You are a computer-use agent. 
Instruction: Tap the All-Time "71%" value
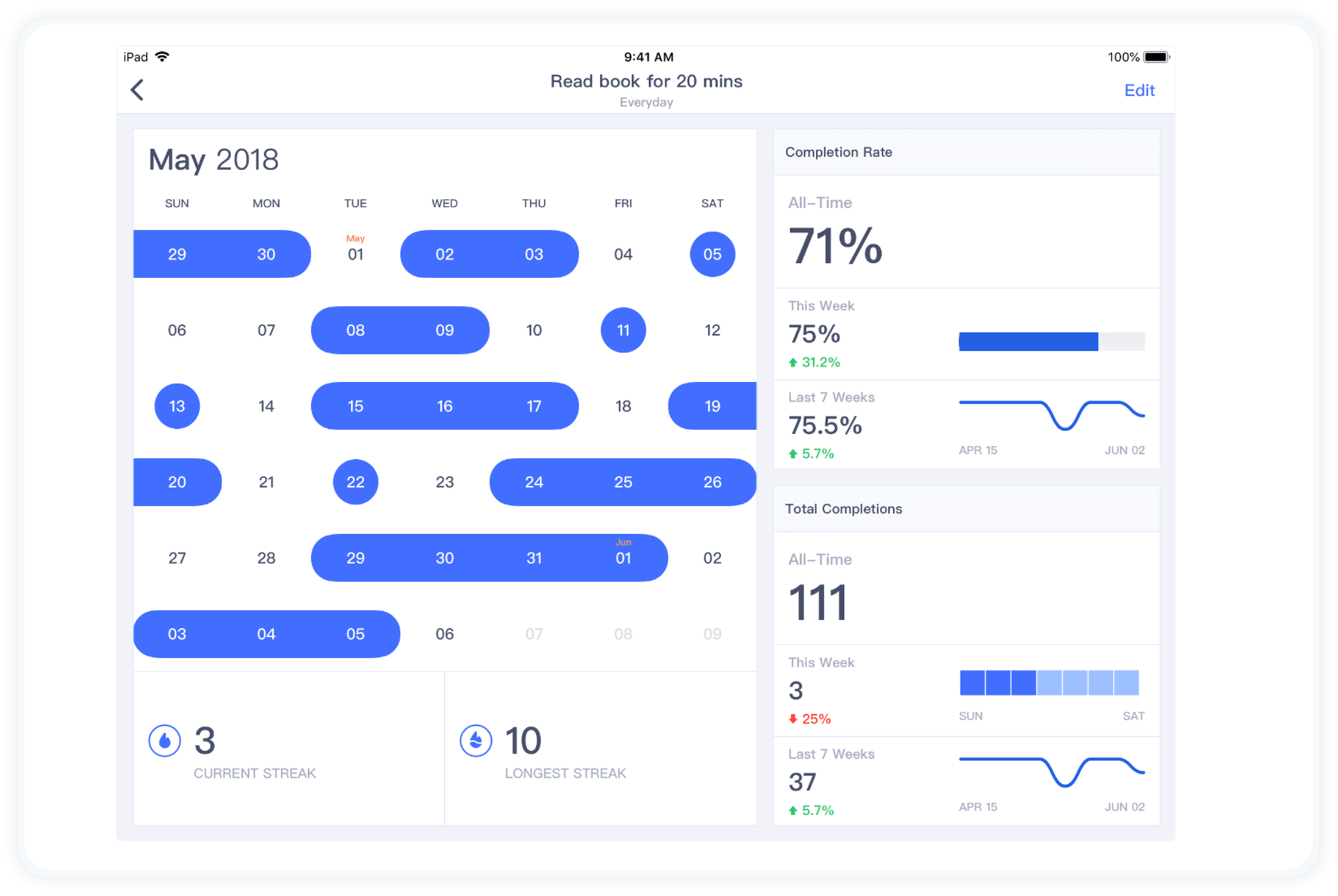click(835, 246)
